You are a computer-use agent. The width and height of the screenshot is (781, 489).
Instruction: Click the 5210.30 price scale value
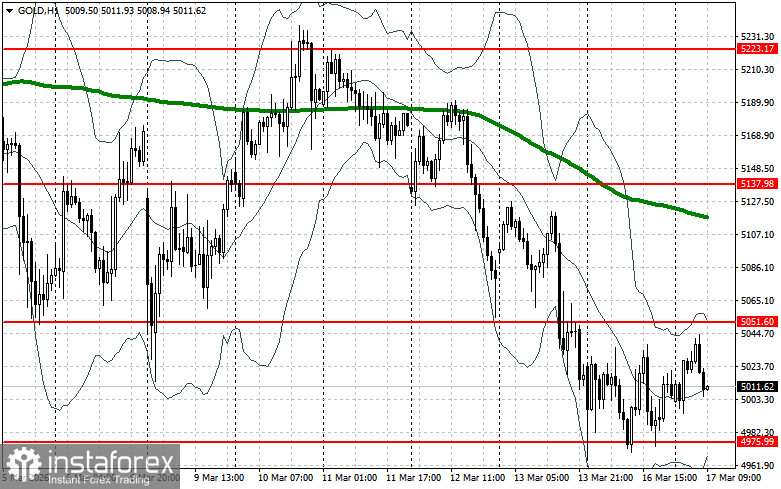pyautogui.click(x=757, y=70)
